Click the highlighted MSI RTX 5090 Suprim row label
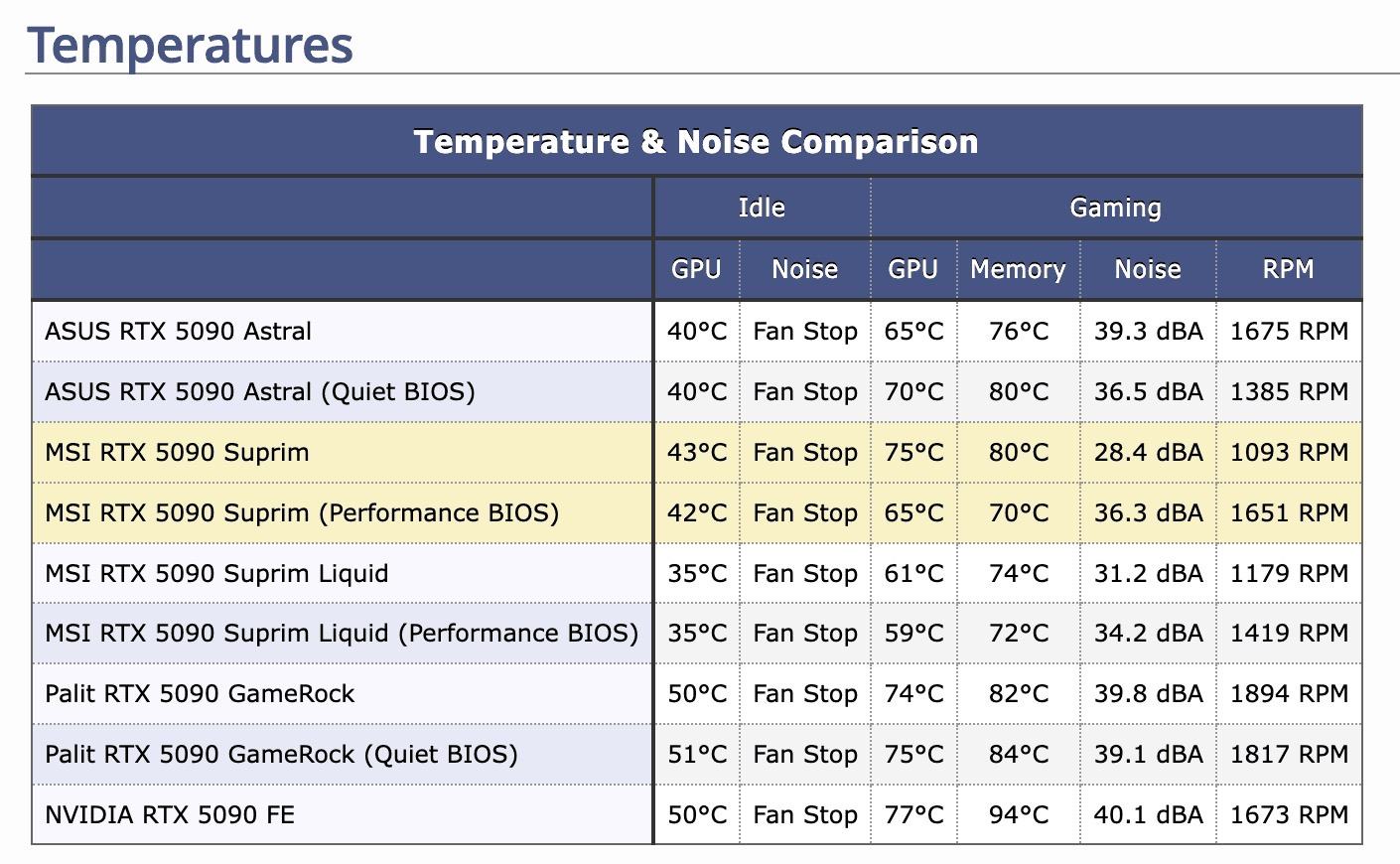 [x=177, y=453]
